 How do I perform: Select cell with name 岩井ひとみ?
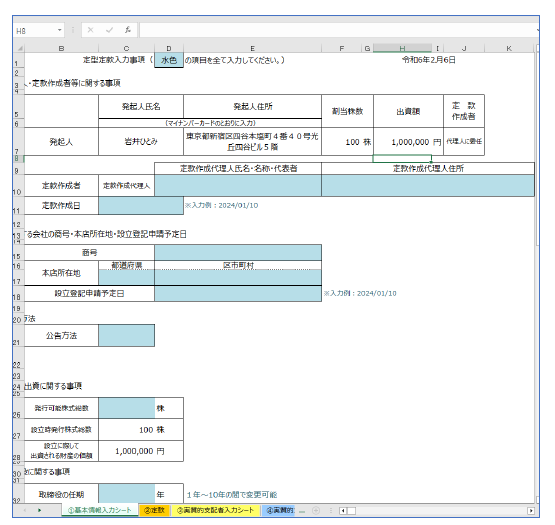click(141, 142)
